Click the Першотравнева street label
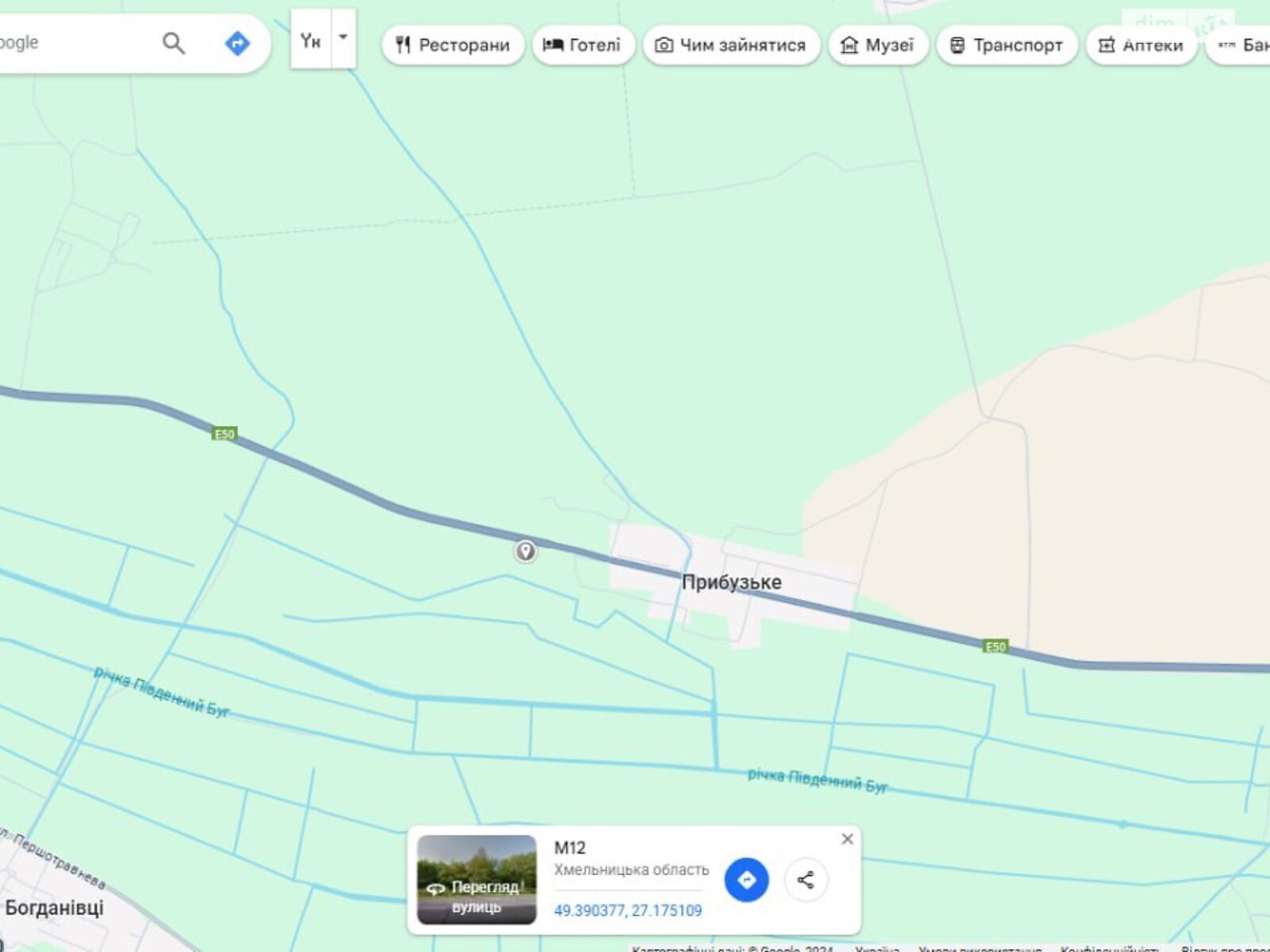The image size is (1270, 952). [x=56, y=858]
